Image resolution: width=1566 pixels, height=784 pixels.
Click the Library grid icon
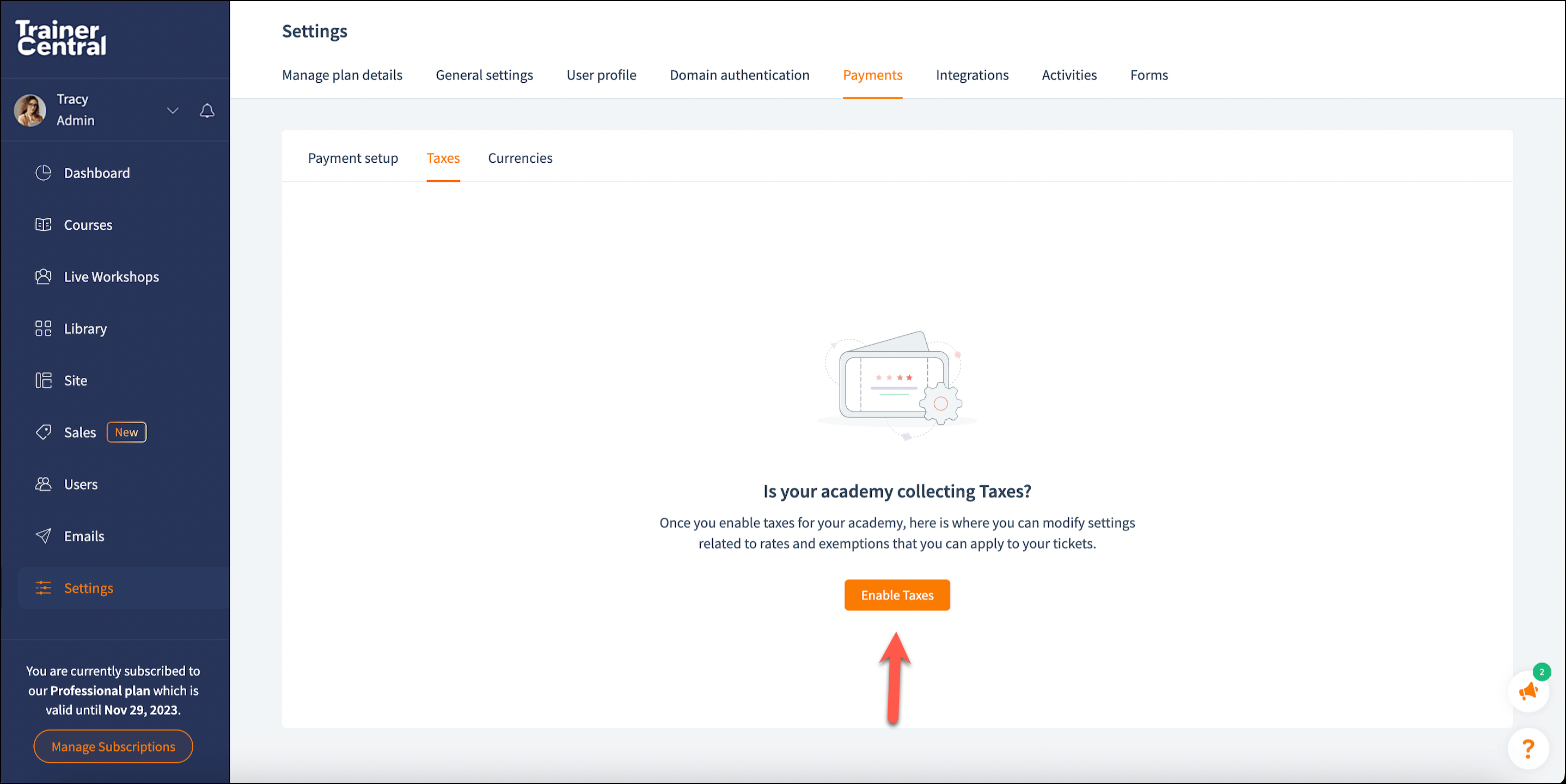[x=43, y=329]
